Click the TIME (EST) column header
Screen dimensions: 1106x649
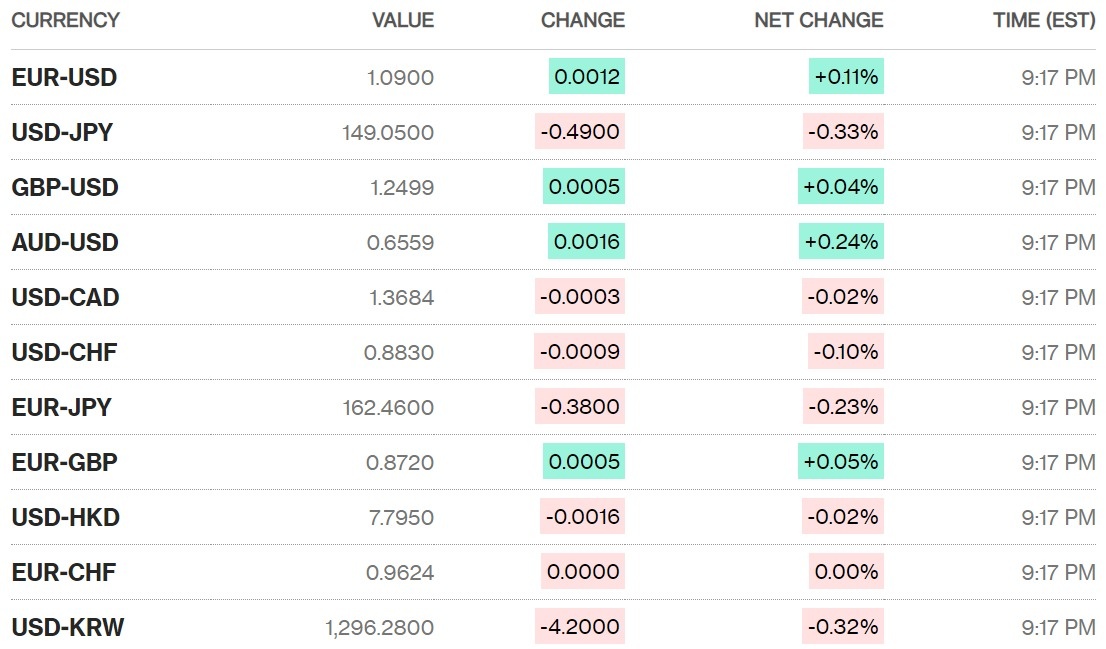1043,20
